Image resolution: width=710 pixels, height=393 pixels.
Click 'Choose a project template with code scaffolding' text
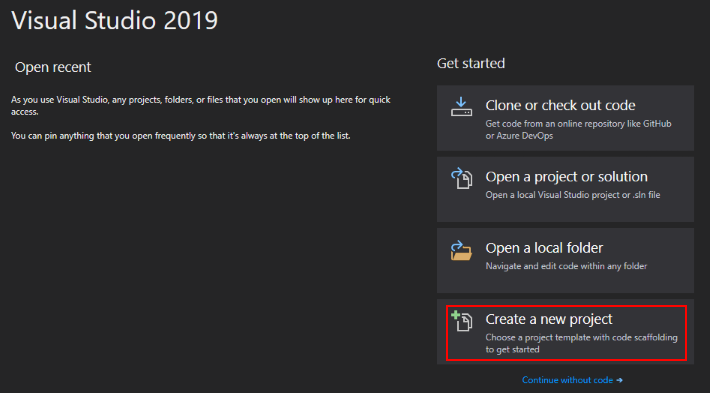(581, 337)
